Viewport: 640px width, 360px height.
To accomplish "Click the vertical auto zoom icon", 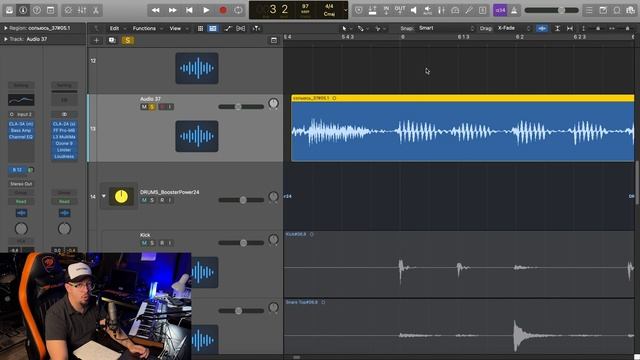I will (557, 28).
